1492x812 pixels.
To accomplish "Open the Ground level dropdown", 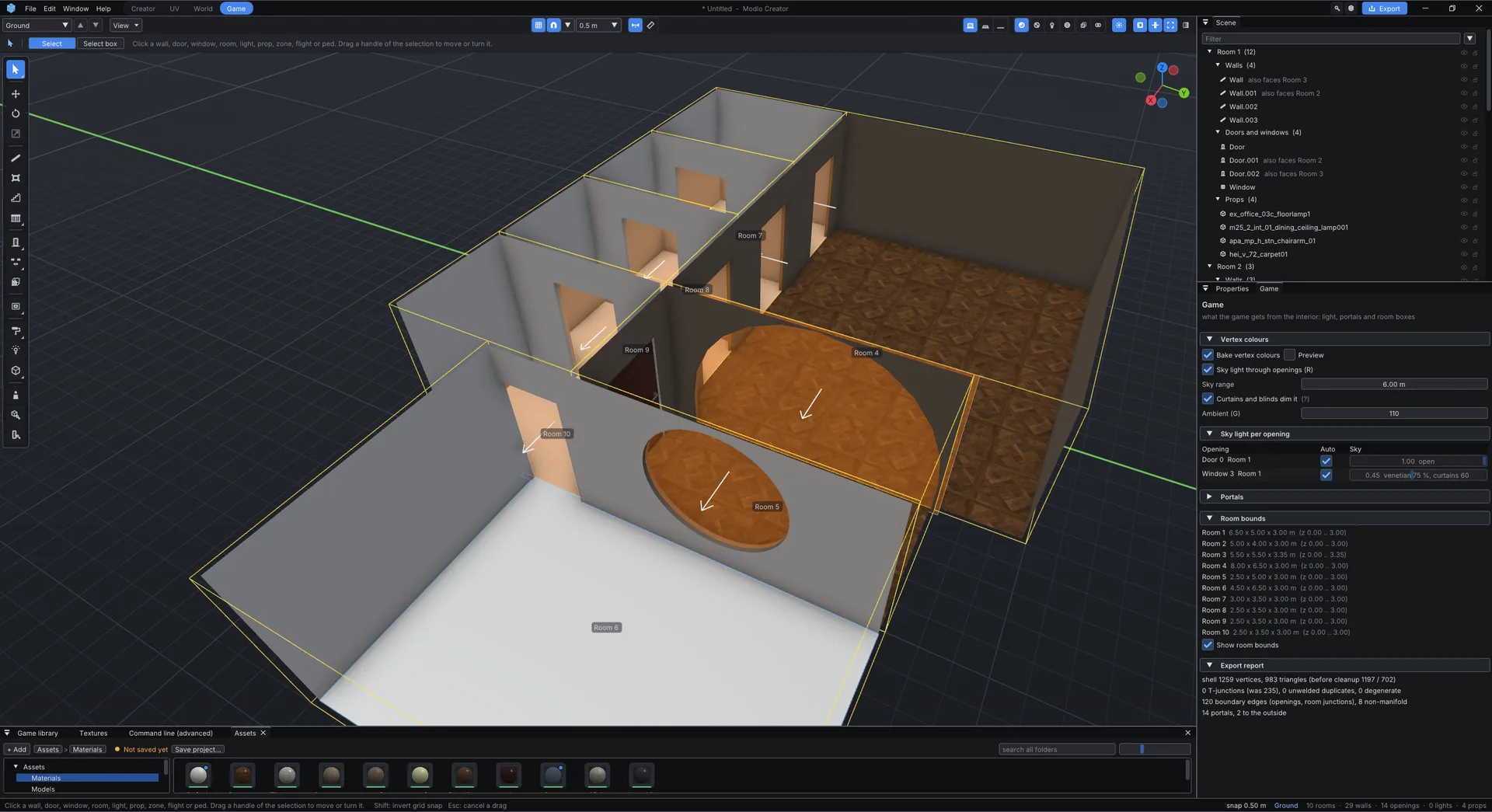I will point(37,25).
